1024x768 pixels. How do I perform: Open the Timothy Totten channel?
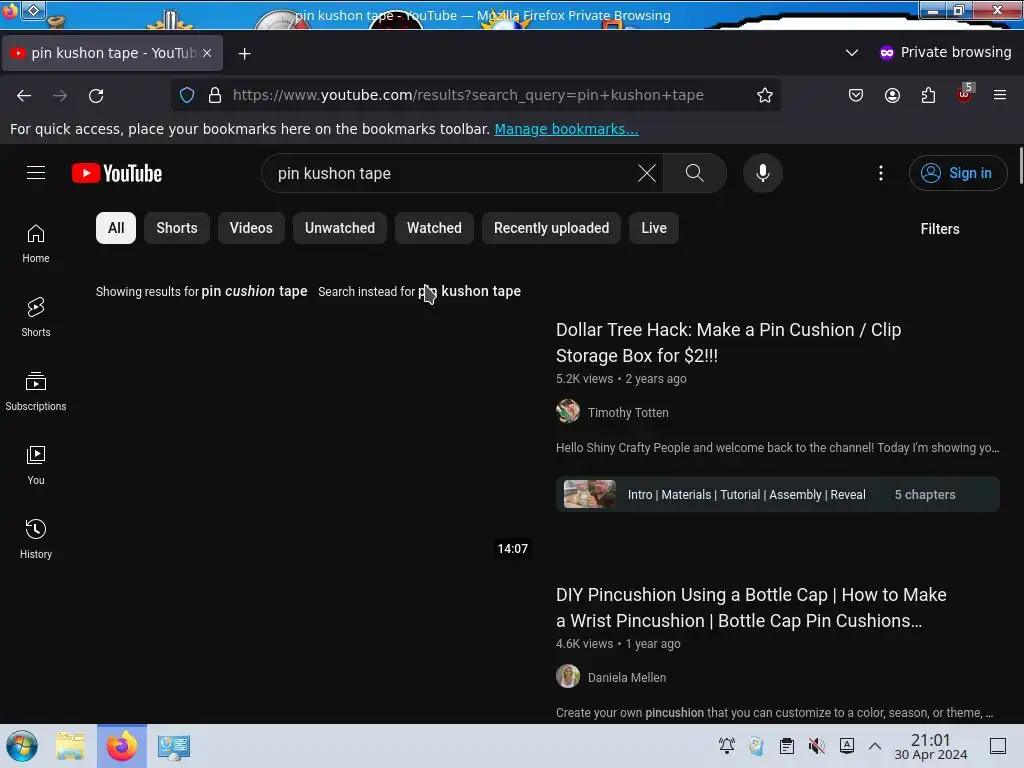(628, 413)
